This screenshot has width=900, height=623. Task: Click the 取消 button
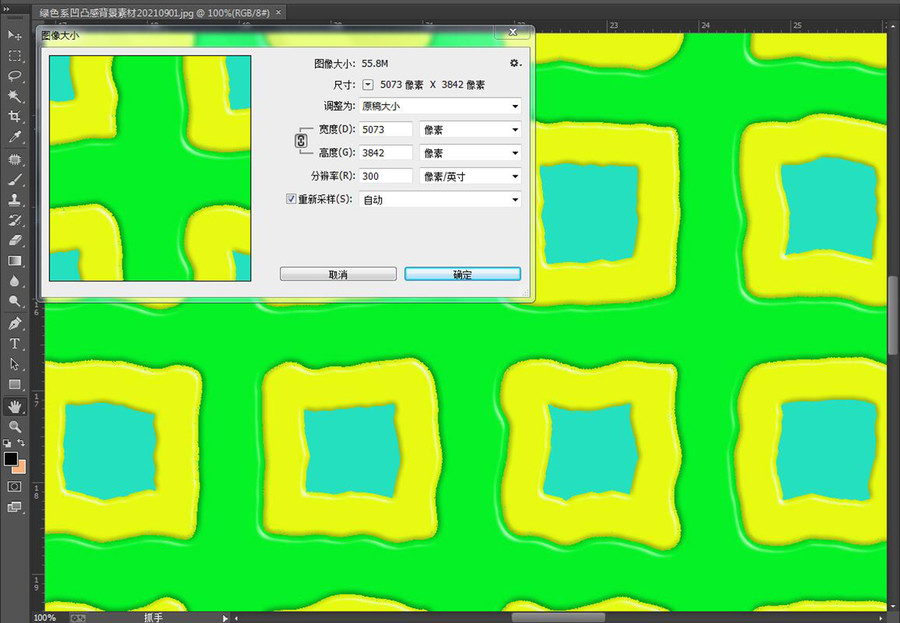coord(338,274)
